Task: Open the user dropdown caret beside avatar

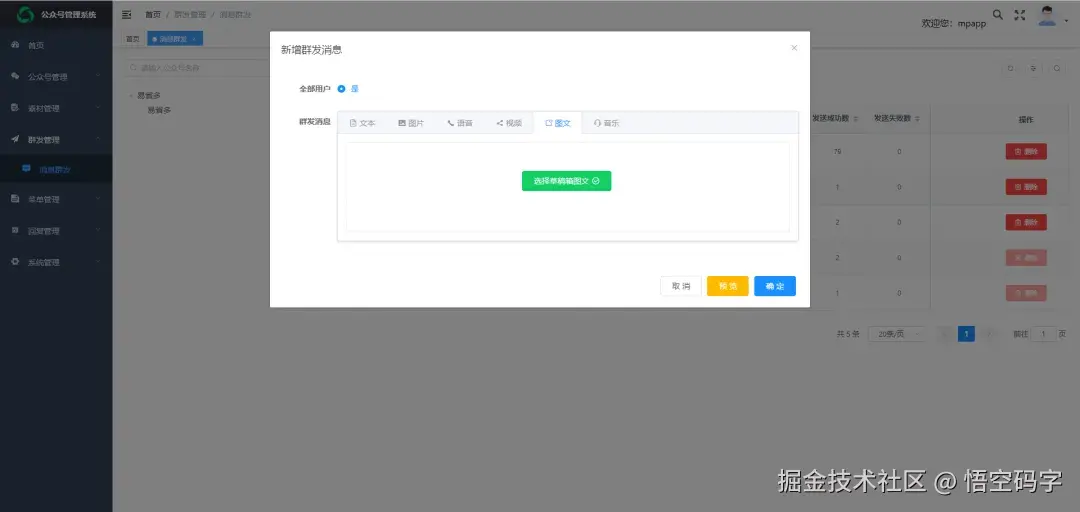Action: pos(1066,21)
